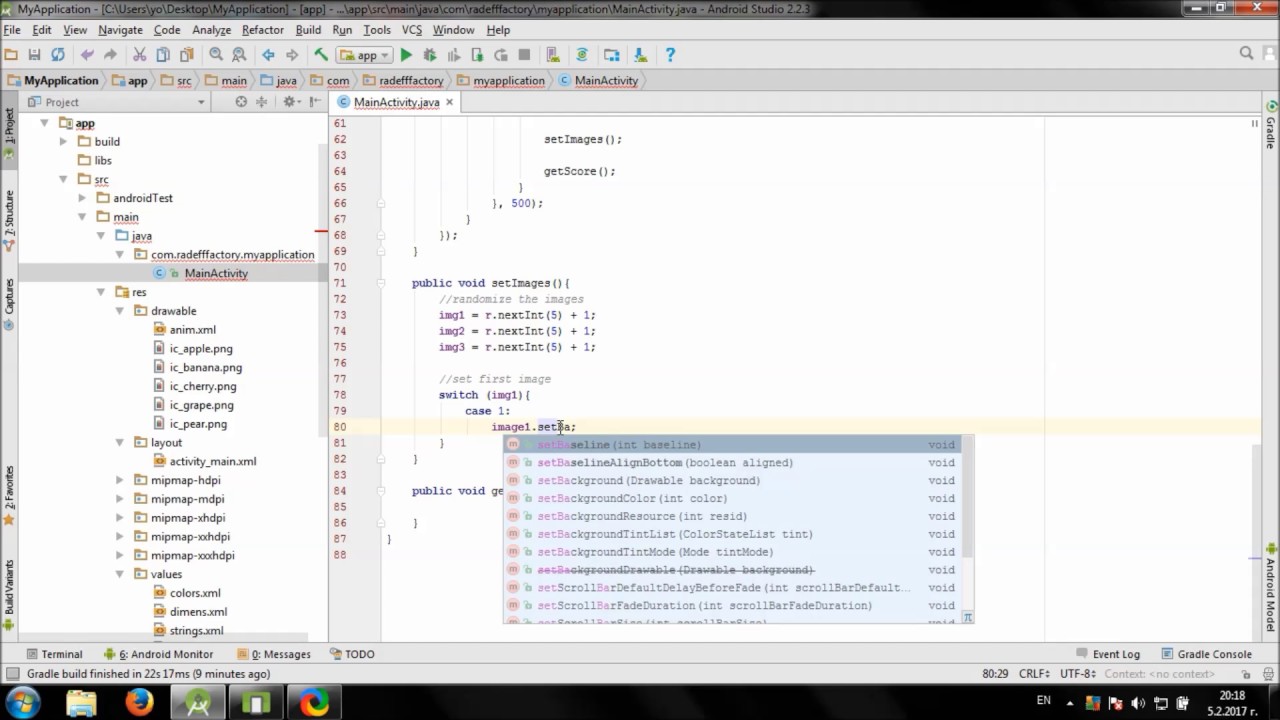
Task: Open the Project Structure icon
Action: (x=611, y=55)
